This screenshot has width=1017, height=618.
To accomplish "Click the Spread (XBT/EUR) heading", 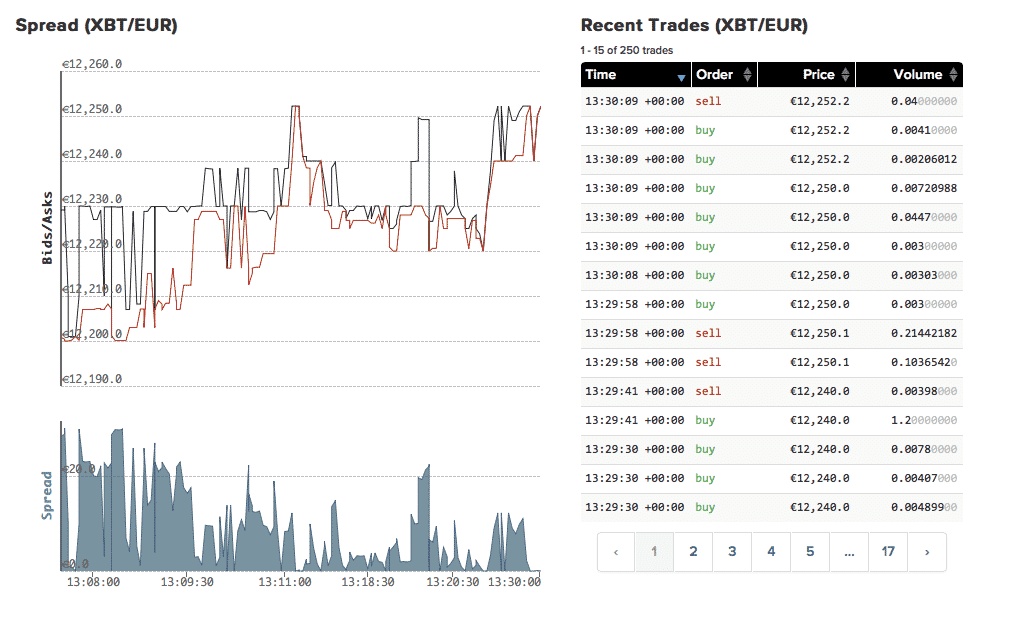I will pos(97,25).
